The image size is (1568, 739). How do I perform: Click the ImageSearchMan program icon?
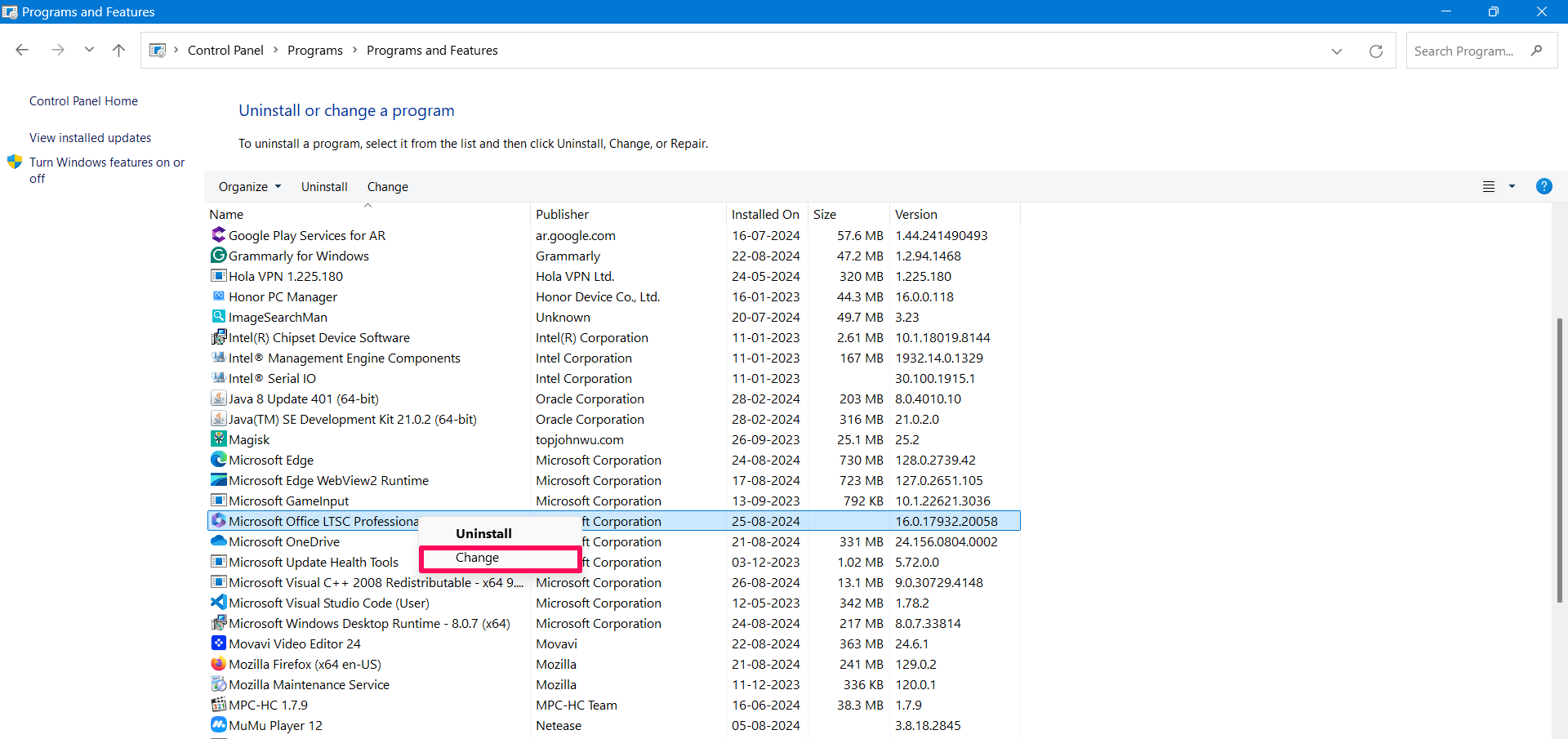(218, 317)
